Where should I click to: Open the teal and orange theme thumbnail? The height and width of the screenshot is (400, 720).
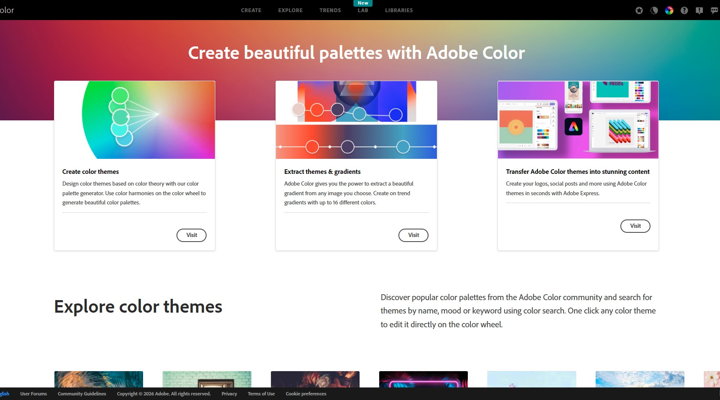(99, 379)
